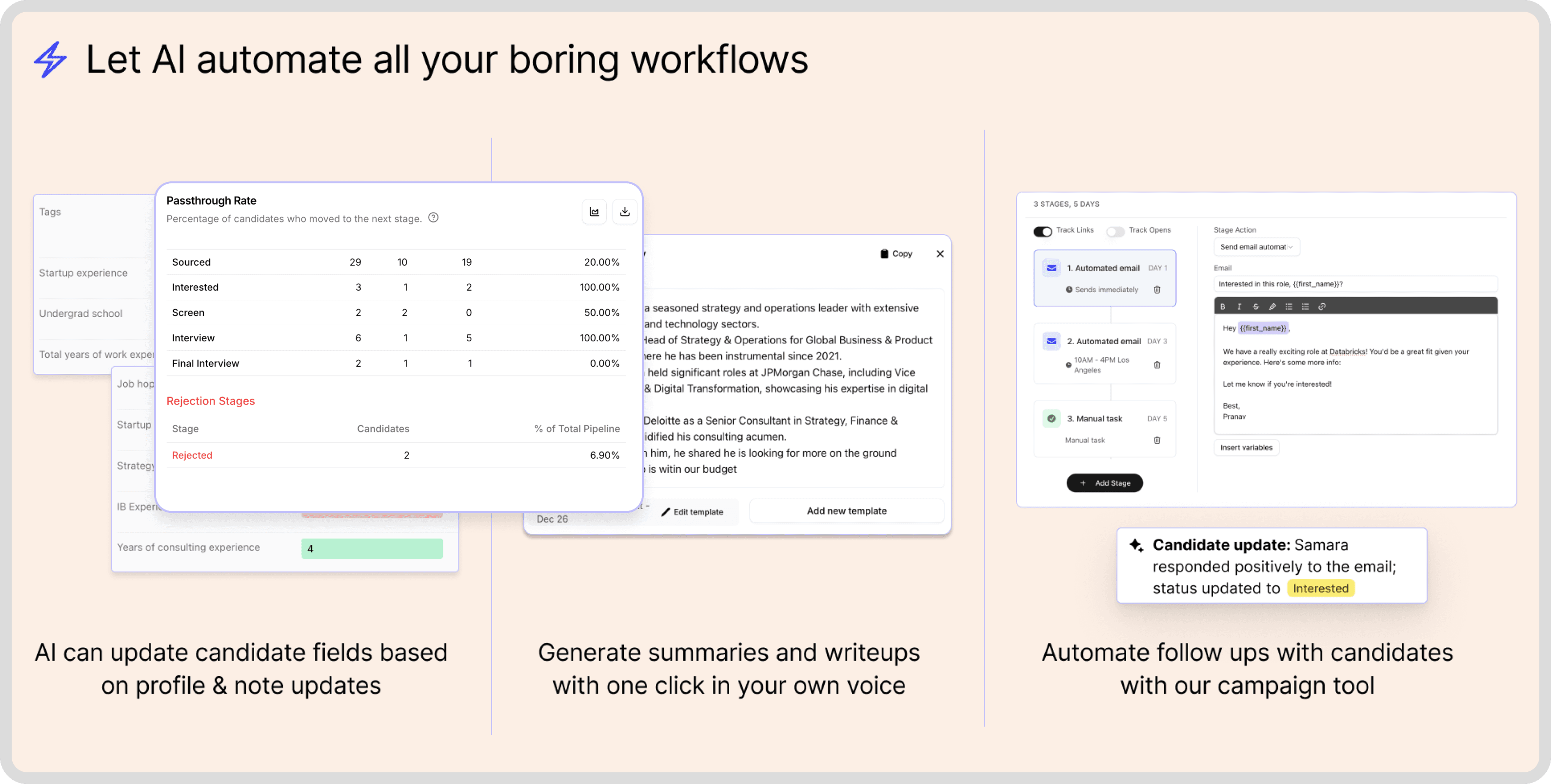Screen dimensions: 1551x784
Task: Click the envelope icon of stage 1
Action: (1051, 268)
